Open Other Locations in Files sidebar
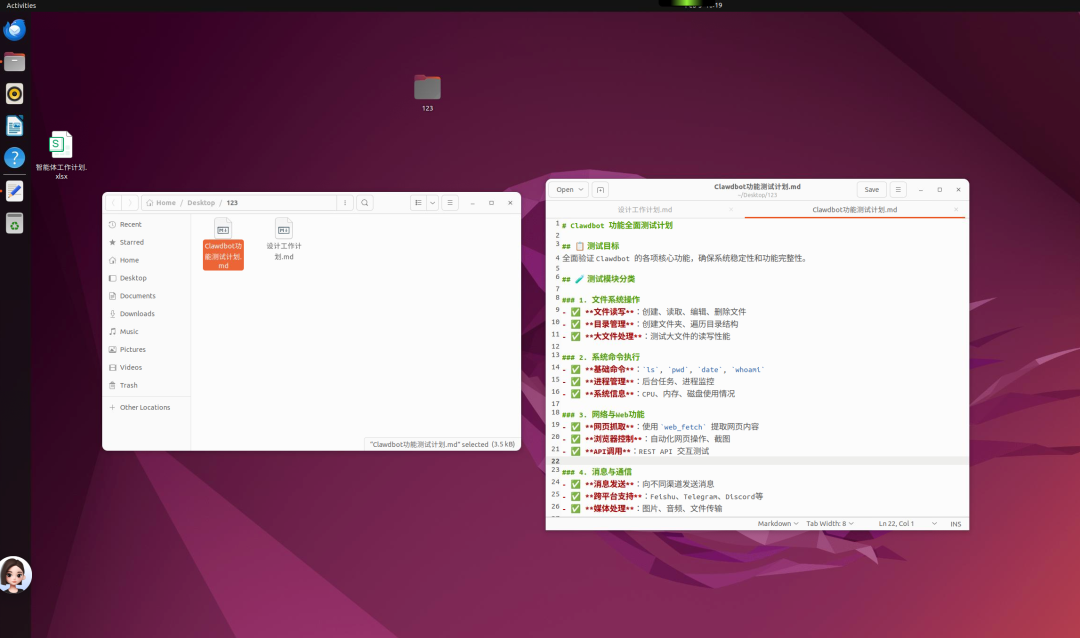 tap(146, 408)
